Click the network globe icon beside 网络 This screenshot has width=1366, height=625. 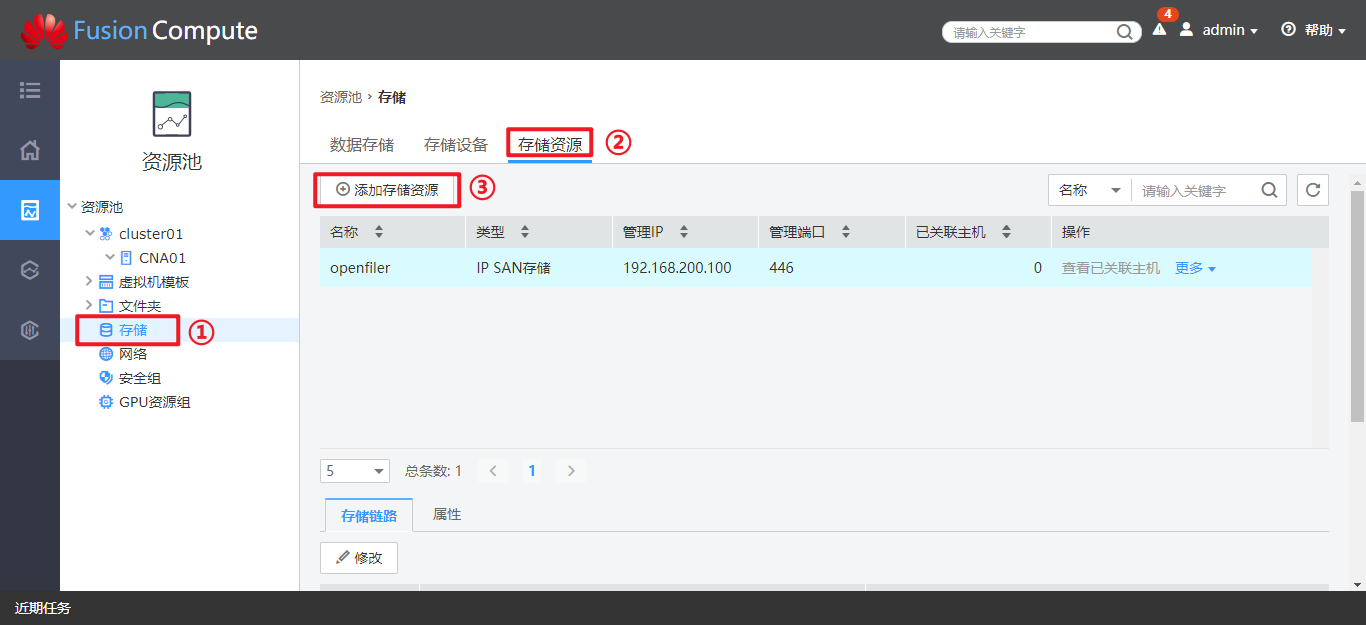tap(106, 354)
